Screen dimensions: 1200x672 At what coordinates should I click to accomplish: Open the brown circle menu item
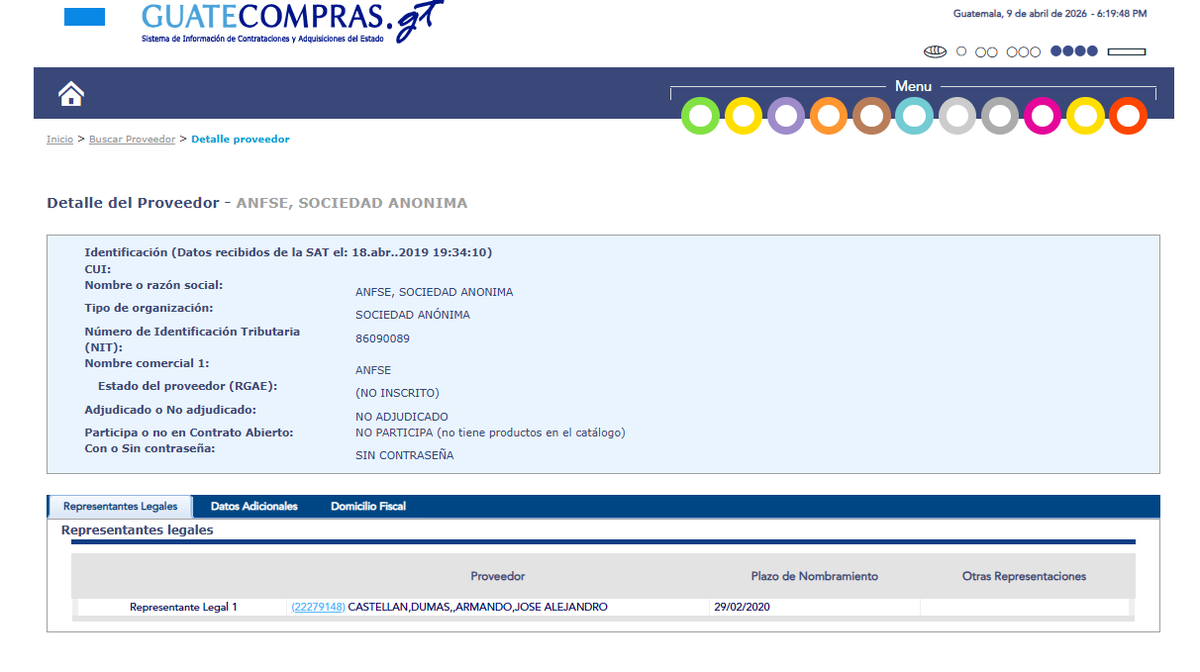pos(872,116)
